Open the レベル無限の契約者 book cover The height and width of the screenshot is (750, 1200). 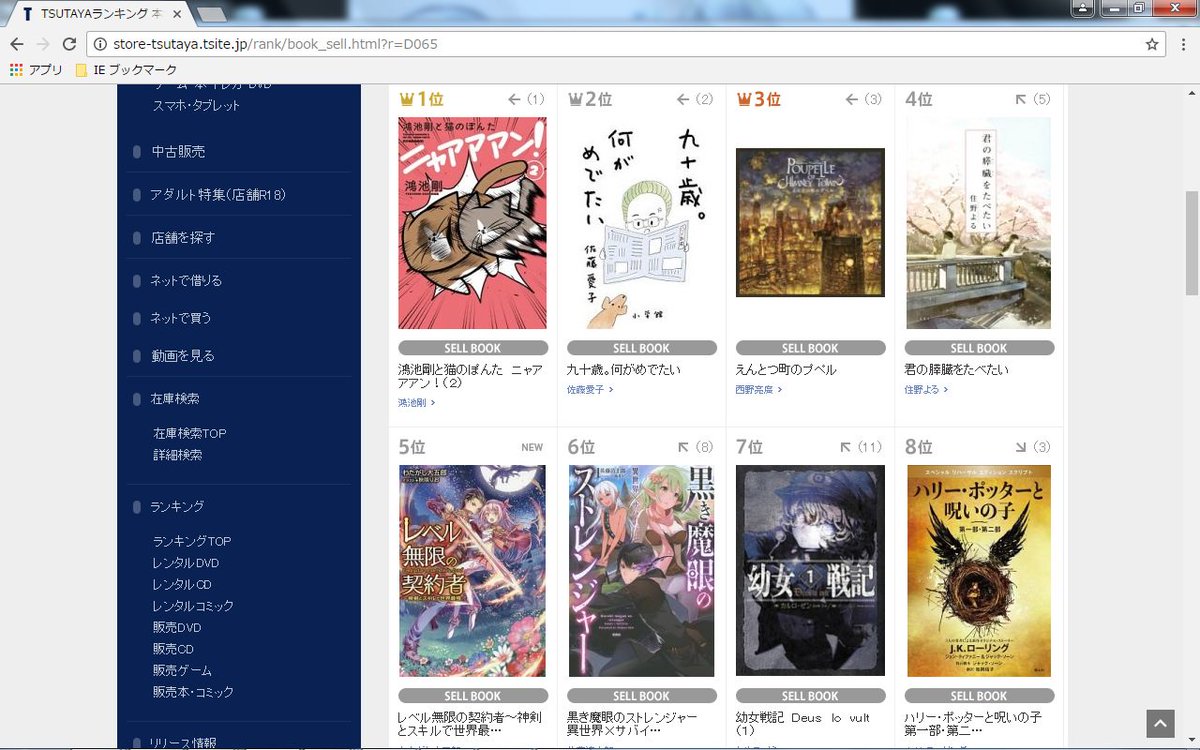point(472,571)
